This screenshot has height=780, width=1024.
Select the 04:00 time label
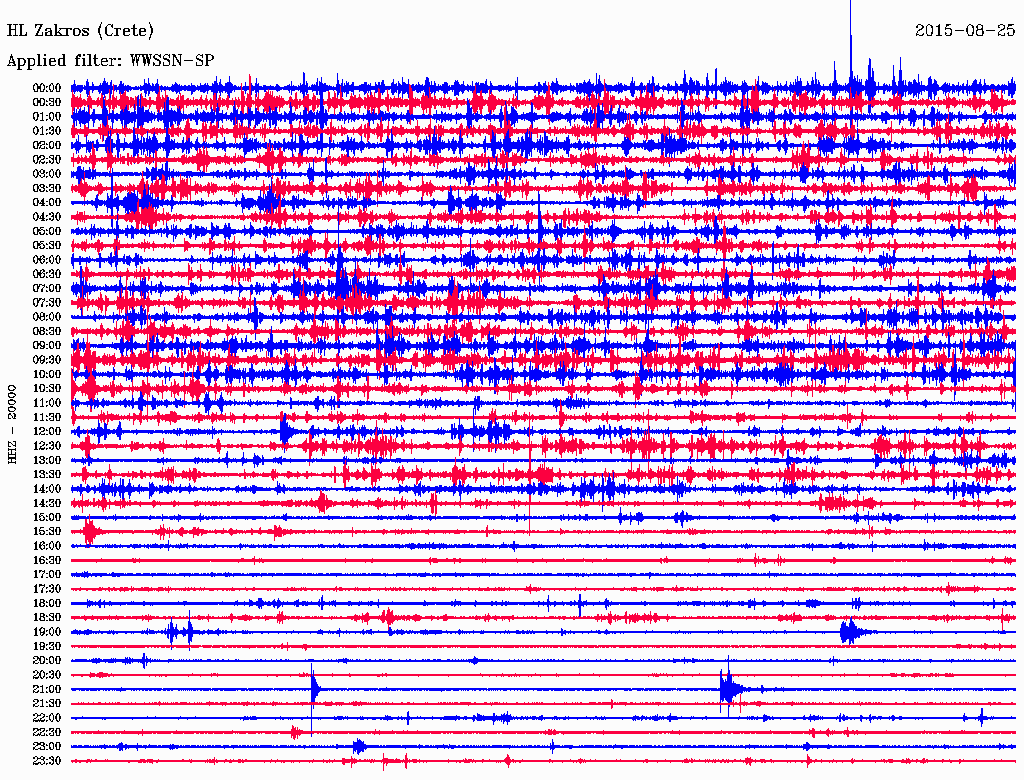pos(47,203)
